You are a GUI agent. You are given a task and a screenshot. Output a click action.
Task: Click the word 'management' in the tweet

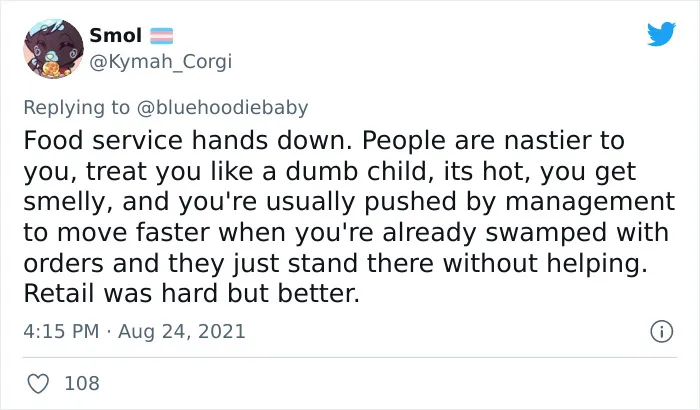pos(590,202)
